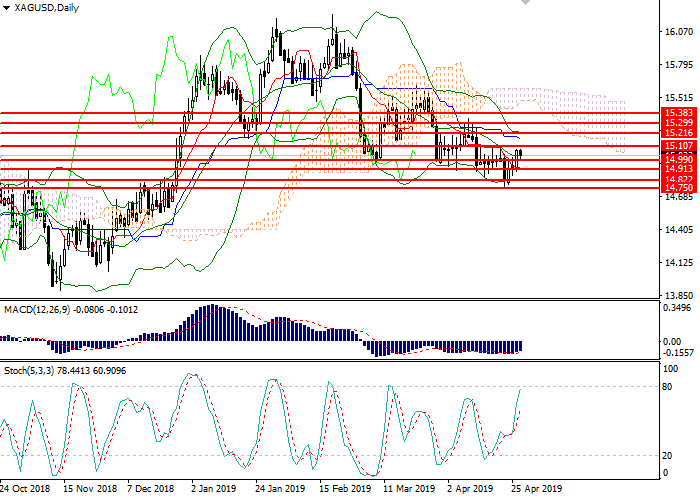This screenshot has height=500, width=700.
Task: Click the 2 Jan 2019 date label
Action: pyautogui.click(x=212, y=490)
